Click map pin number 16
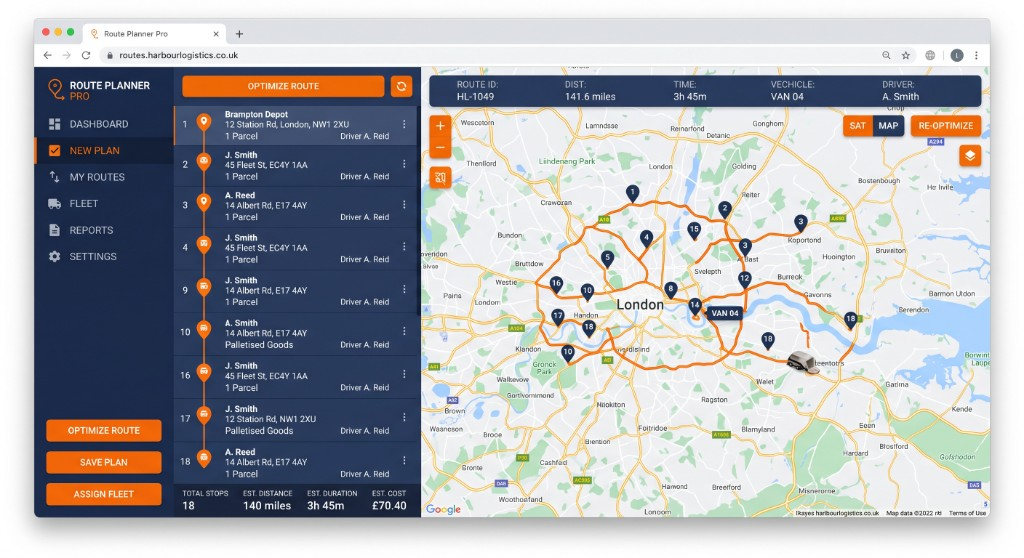Viewport: 1024px width, 558px height. tap(556, 284)
